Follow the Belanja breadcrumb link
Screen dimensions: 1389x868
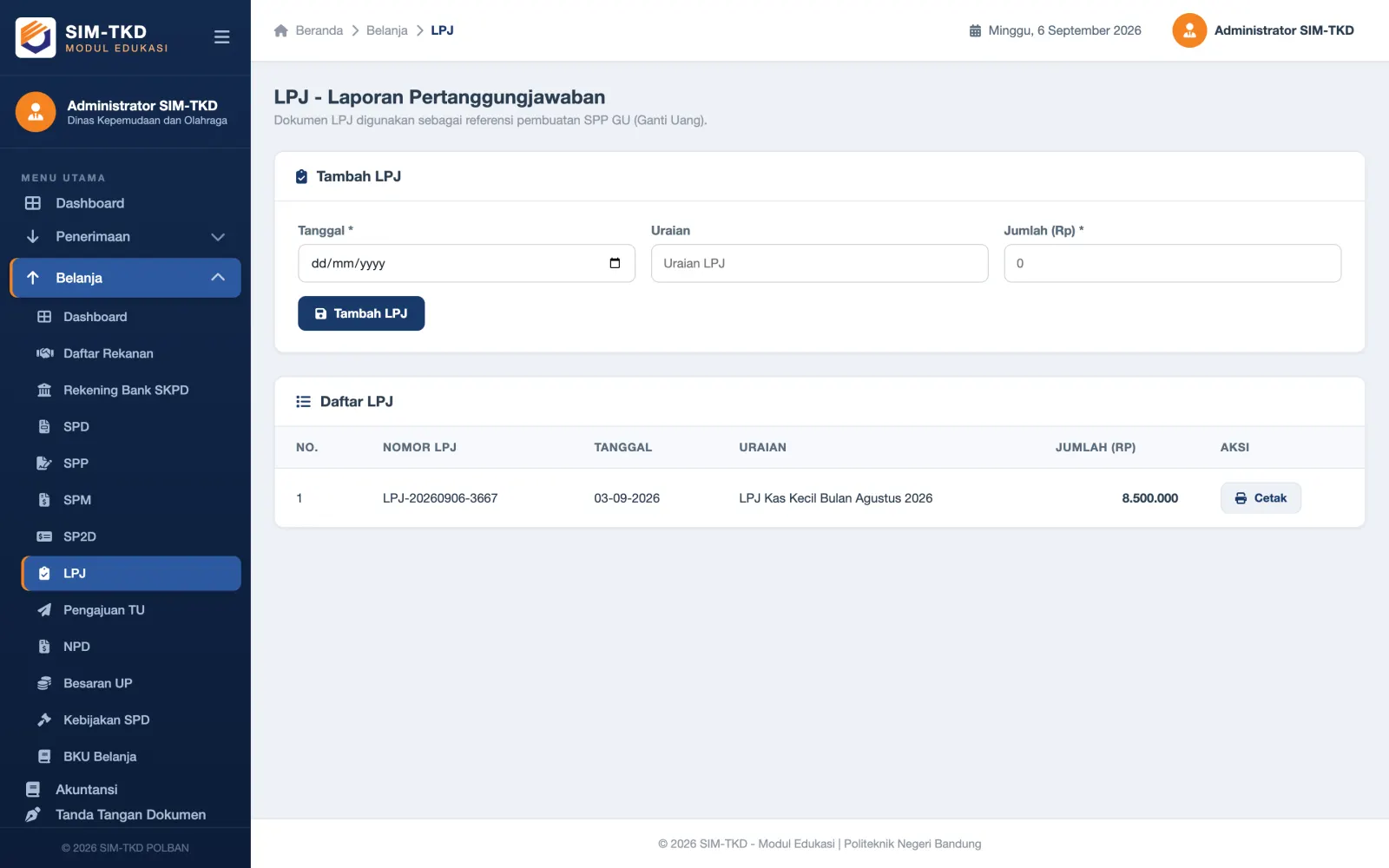click(387, 30)
